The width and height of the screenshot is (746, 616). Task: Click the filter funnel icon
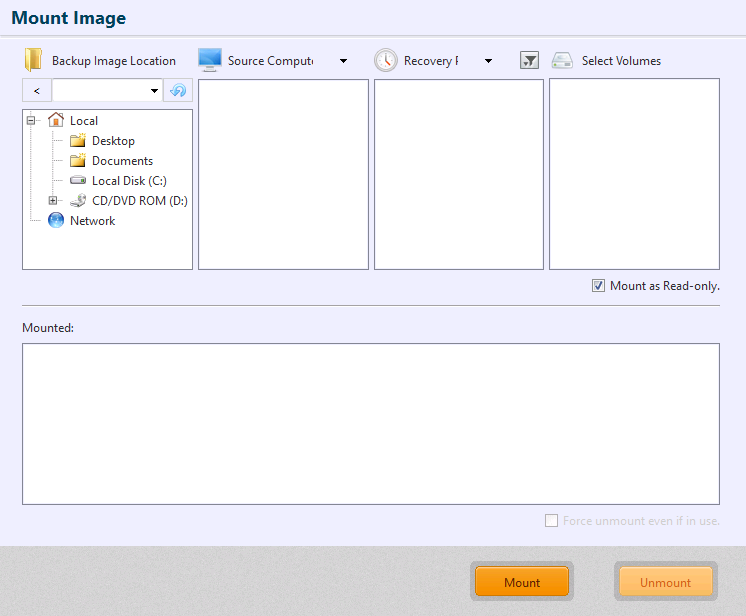pos(530,61)
